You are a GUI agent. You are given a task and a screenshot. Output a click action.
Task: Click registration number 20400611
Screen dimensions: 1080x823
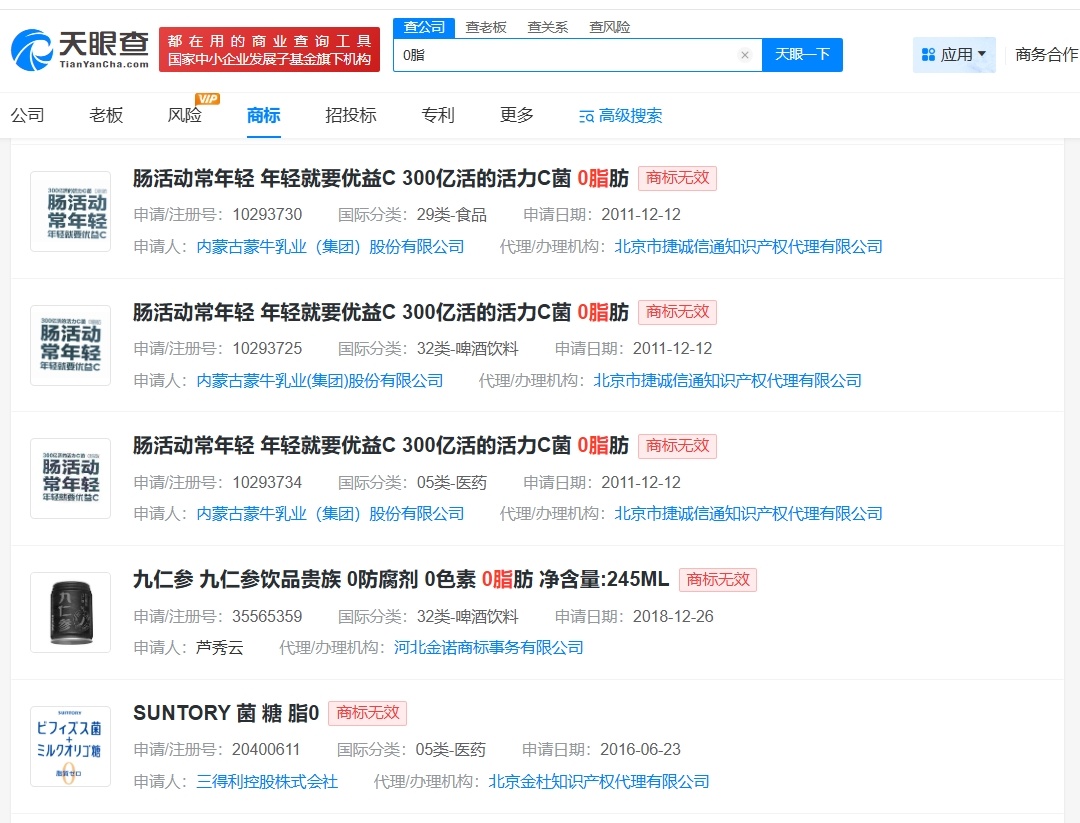coord(266,749)
